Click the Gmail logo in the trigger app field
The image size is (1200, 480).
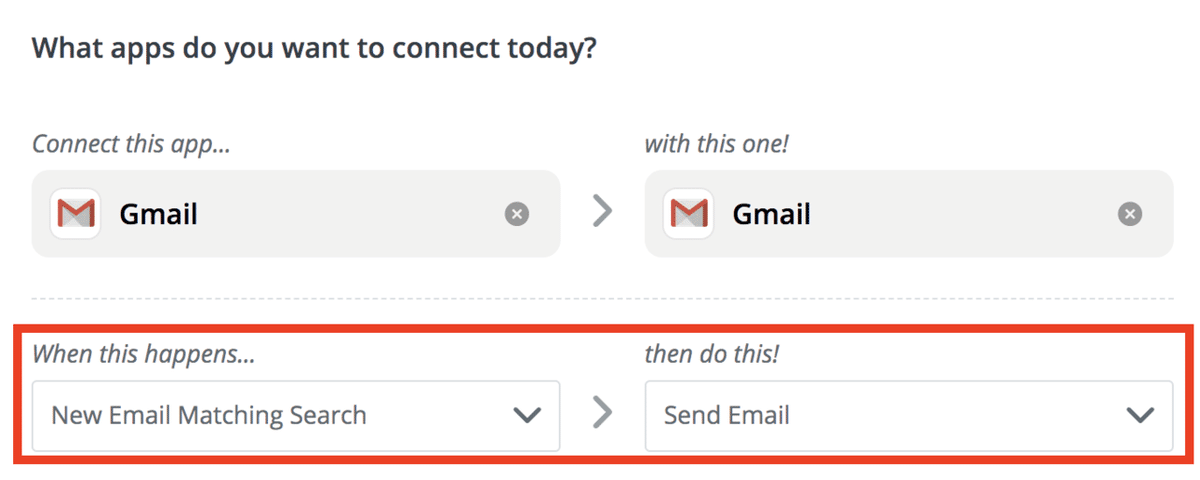(76, 213)
